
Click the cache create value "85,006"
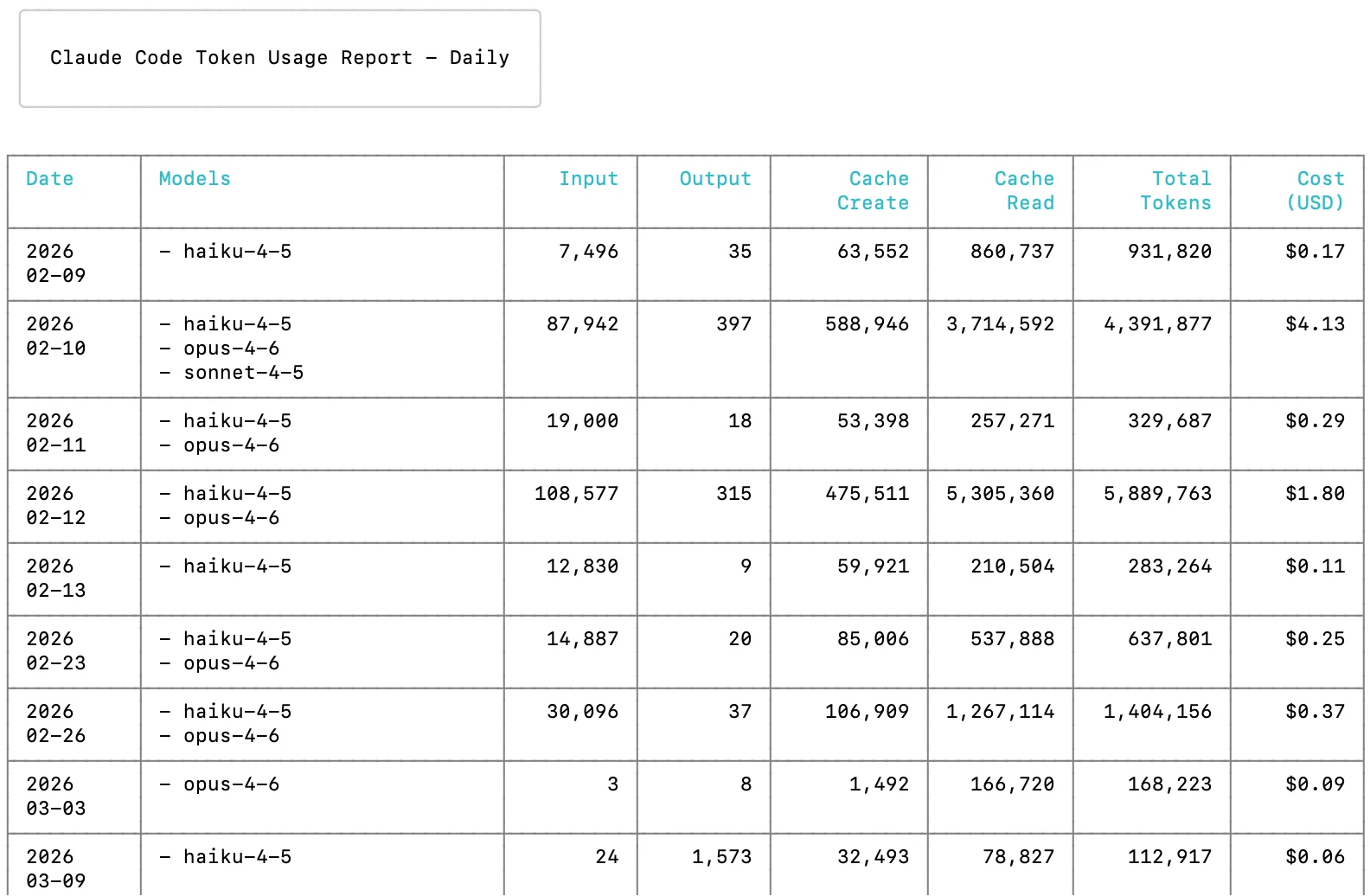click(x=873, y=639)
